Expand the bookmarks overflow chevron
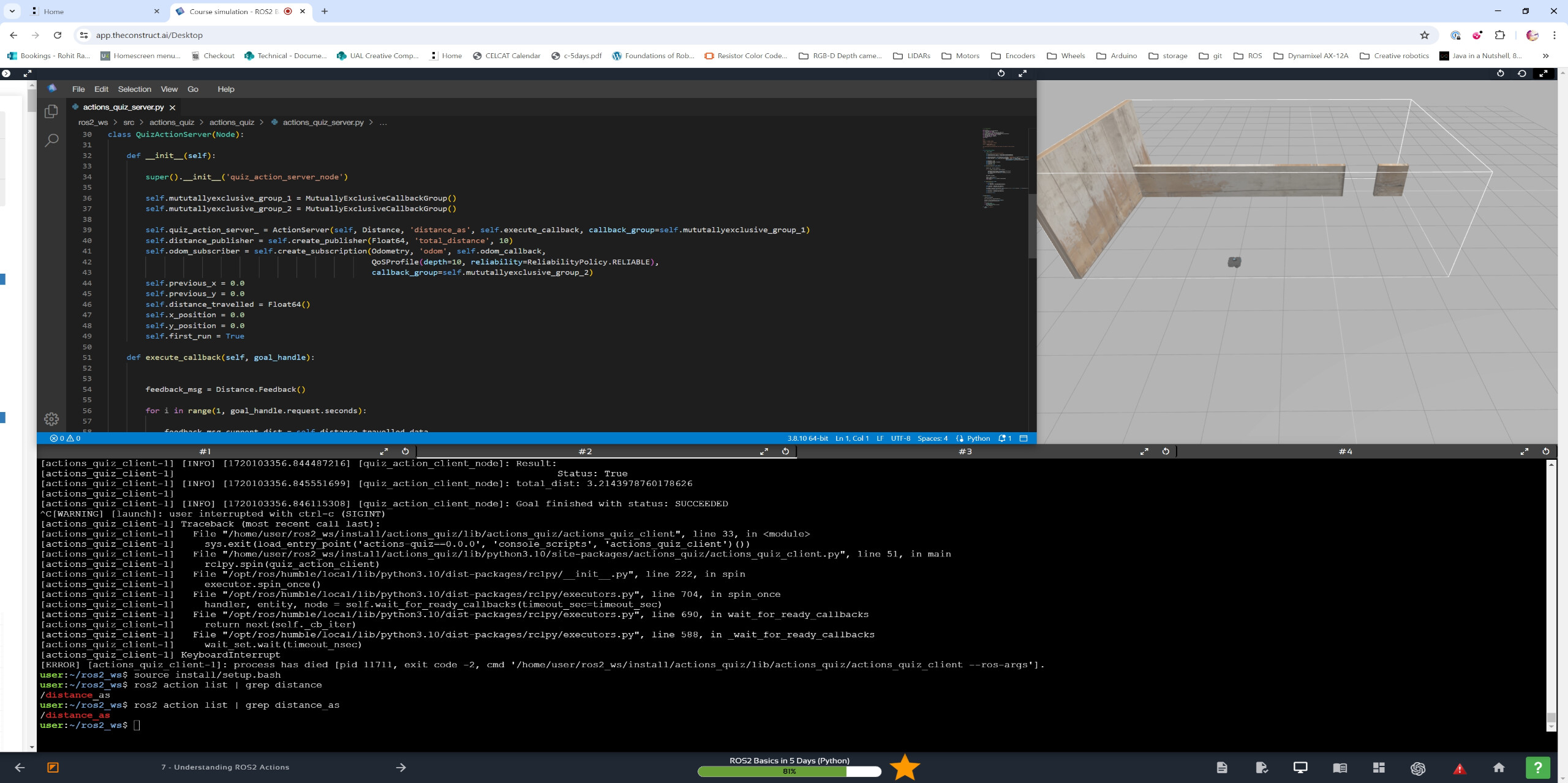 pyautogui.click(x=1546, y=56)
